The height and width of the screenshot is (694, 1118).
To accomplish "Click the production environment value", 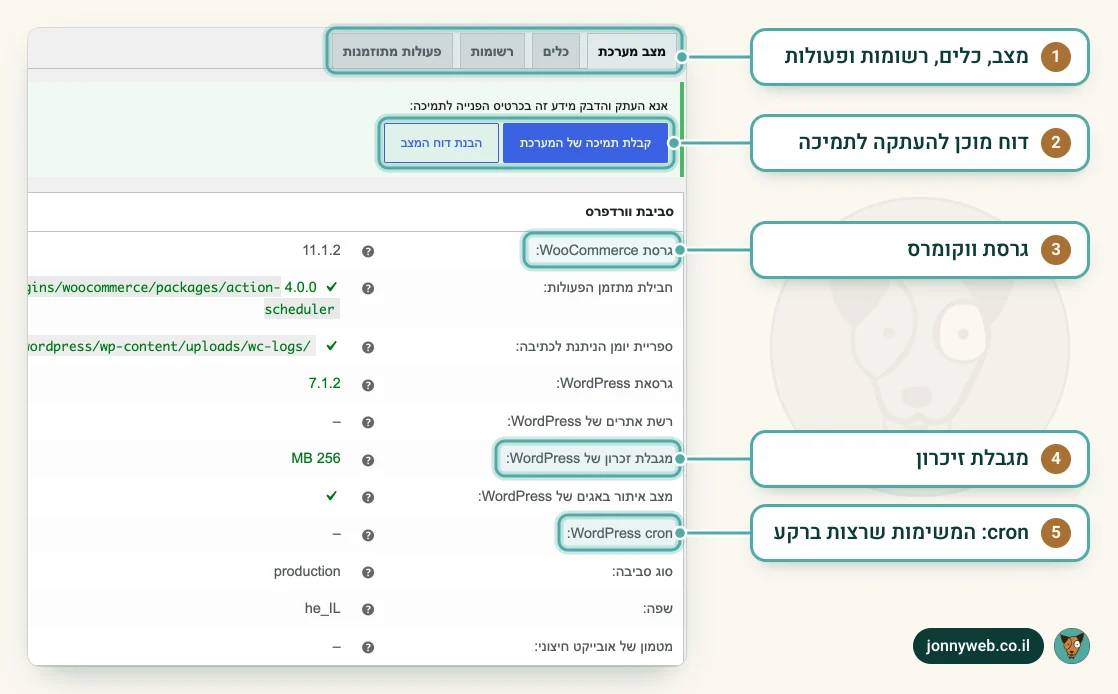I will (307, 571).
